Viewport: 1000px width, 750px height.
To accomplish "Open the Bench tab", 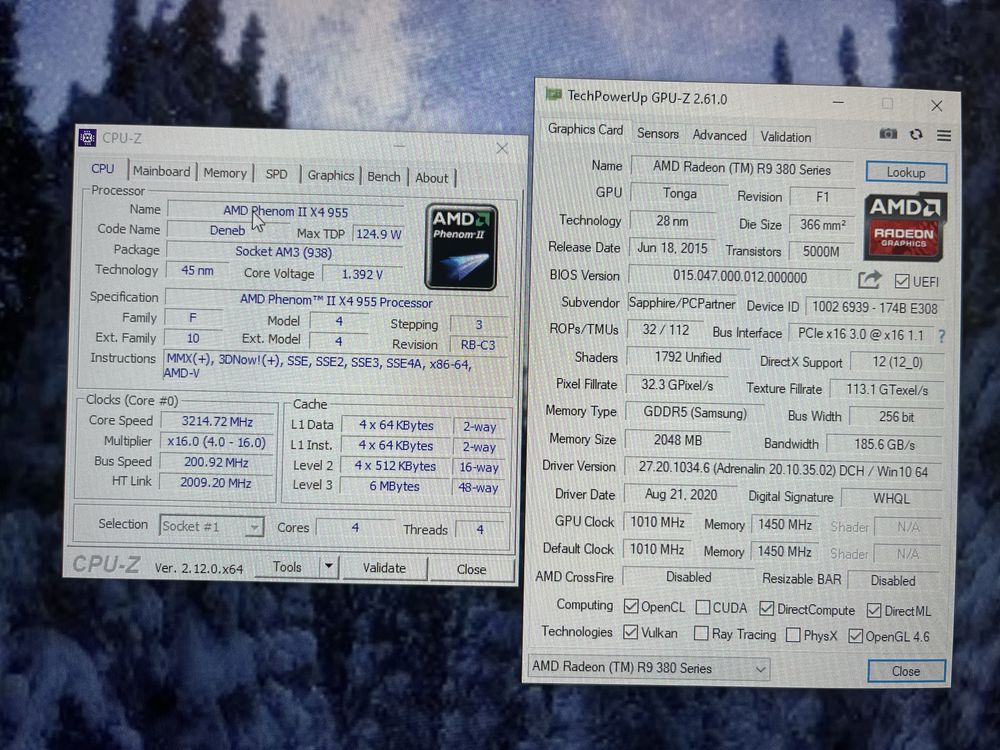I will [384, 177].
